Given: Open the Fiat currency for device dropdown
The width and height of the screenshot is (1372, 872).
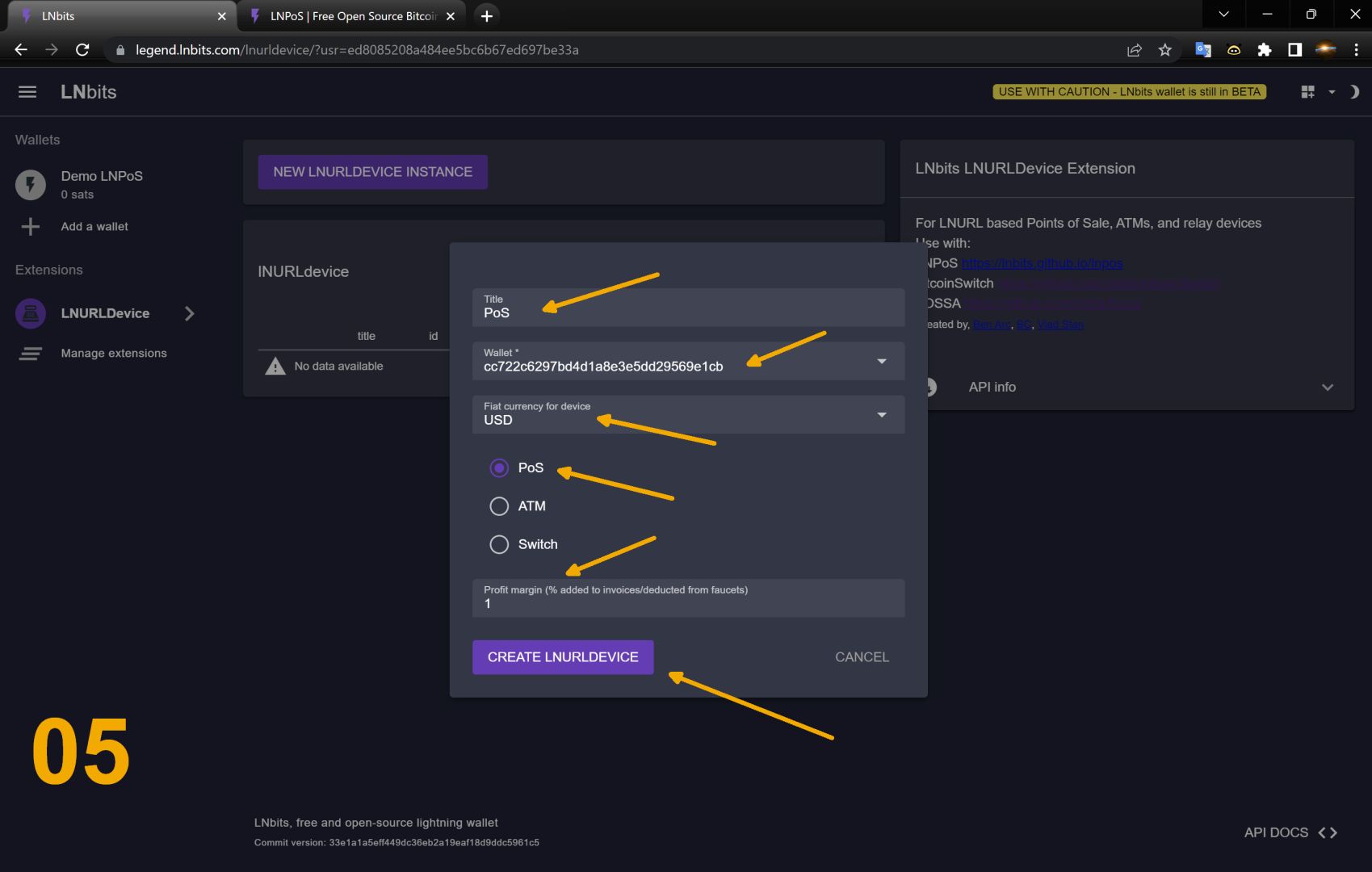Looking at the screenshot, I should pyautogui.click(x=882, y=415).
